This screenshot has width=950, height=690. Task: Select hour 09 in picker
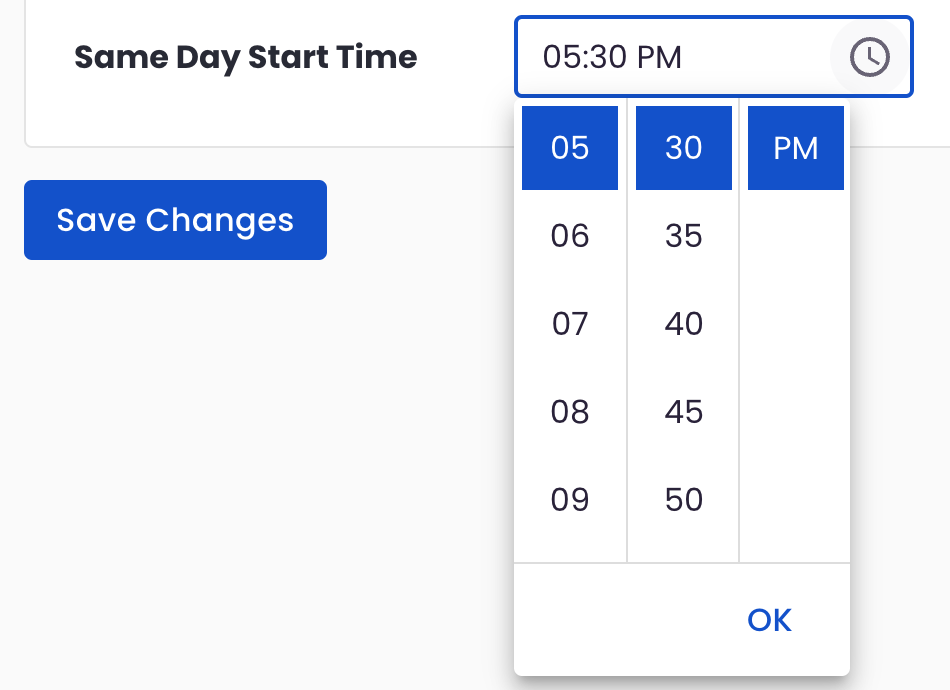570,500
